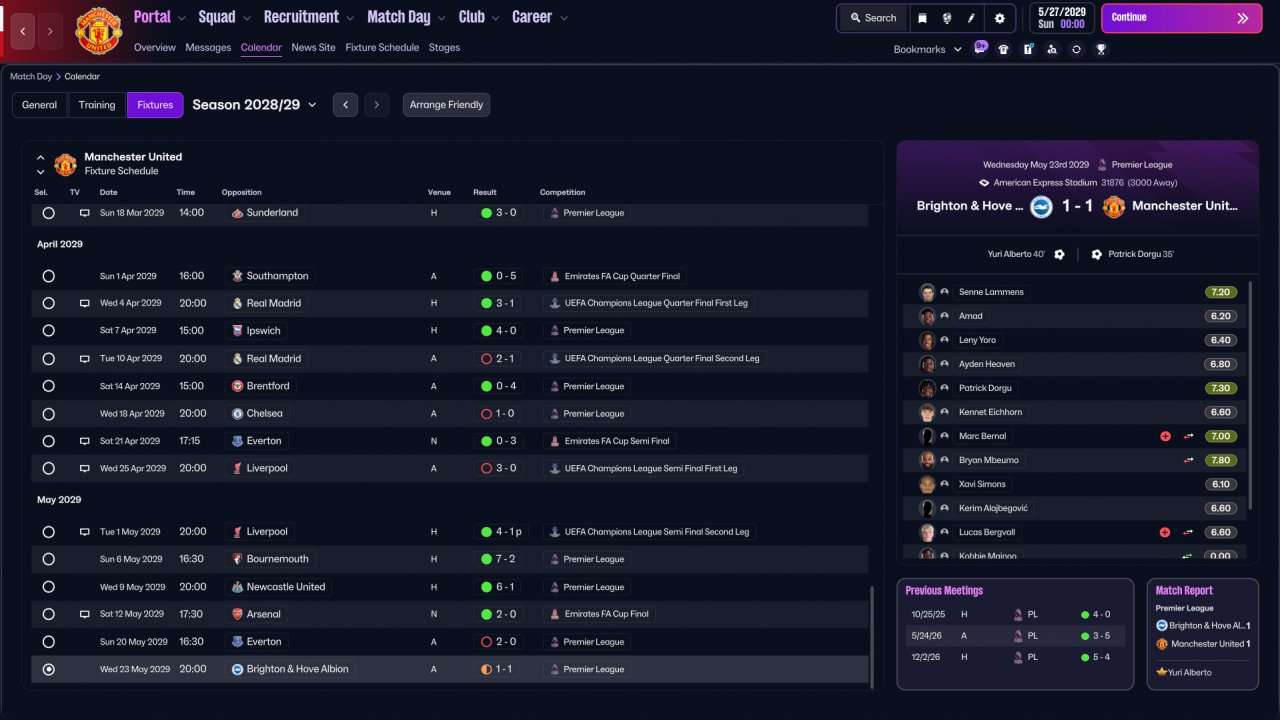This screenshot has height=720, width=1280.
Task: Click the scouting search bookmark shortcut icon
Action: pyautogui.click(x=1052, y=49)
